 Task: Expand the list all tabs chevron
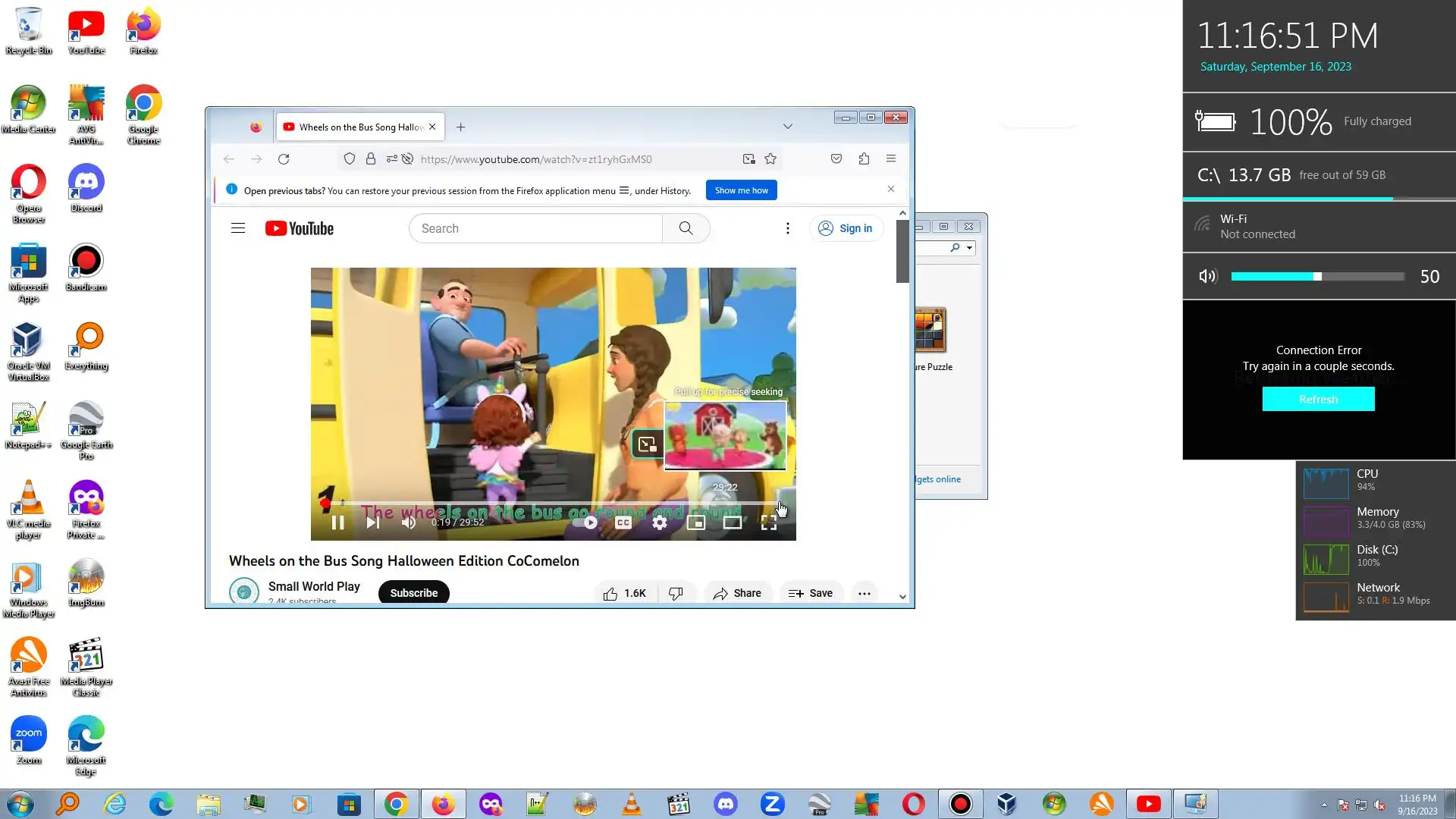[x=788, y=127]
